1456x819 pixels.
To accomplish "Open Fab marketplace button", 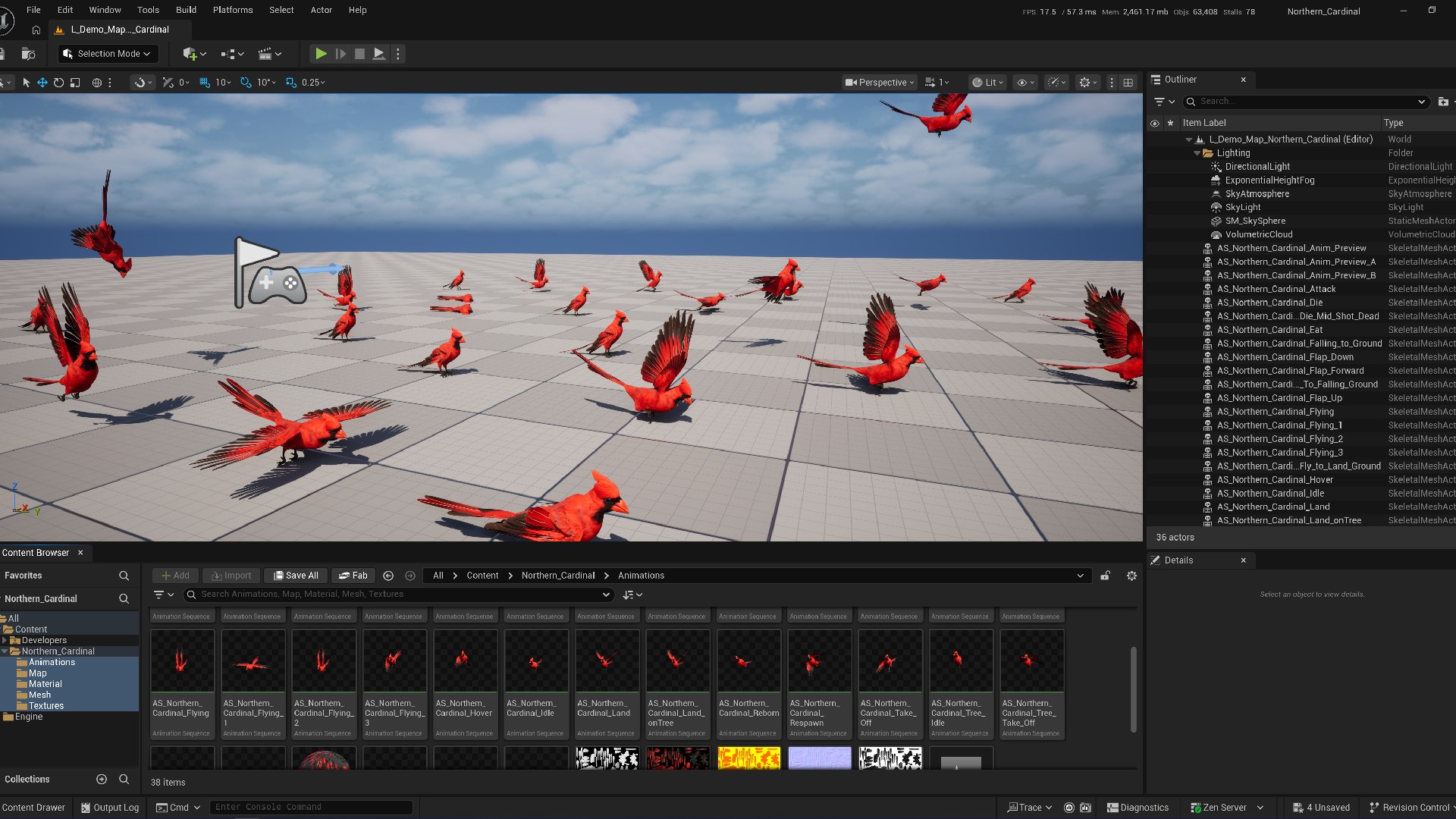I will point(353,576).
